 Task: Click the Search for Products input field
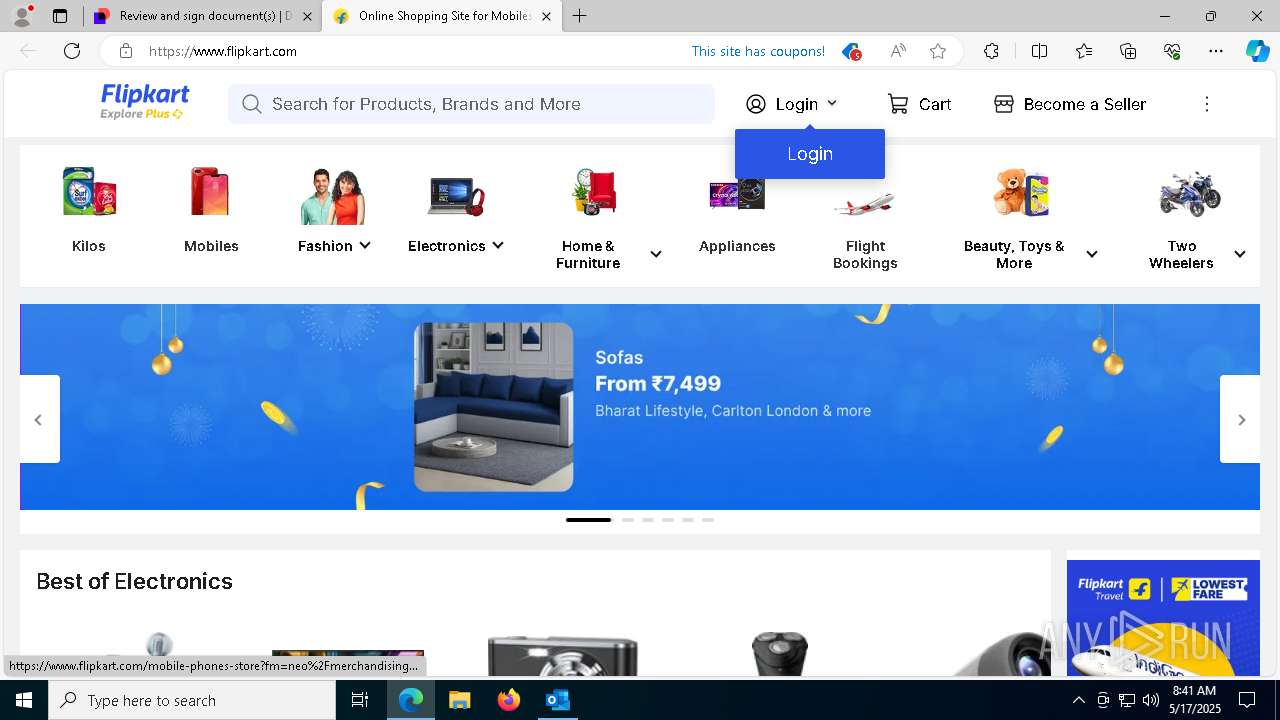[x=471, y=104]
